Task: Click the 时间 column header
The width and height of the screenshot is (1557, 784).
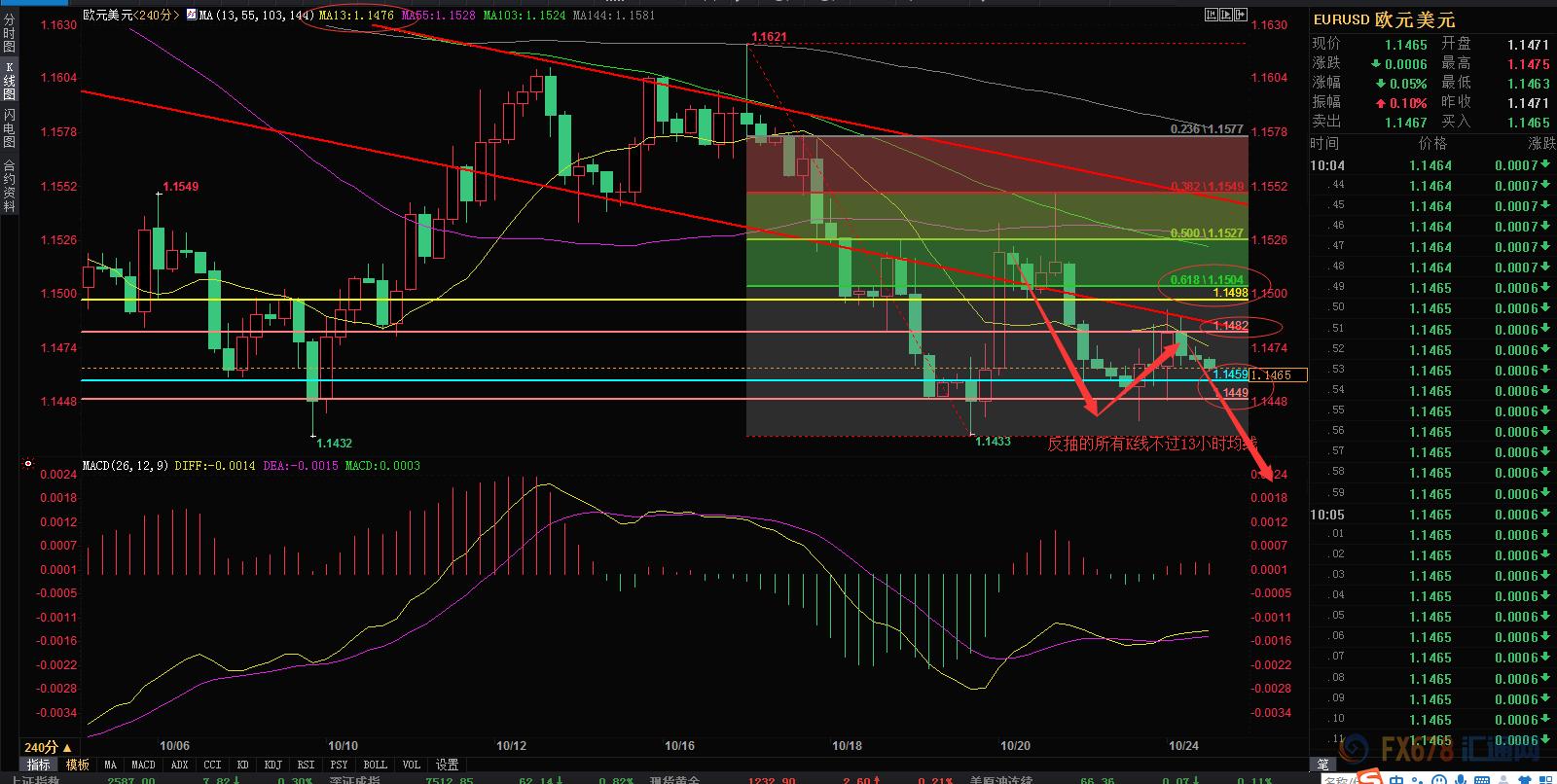Action: (1324, 144)
